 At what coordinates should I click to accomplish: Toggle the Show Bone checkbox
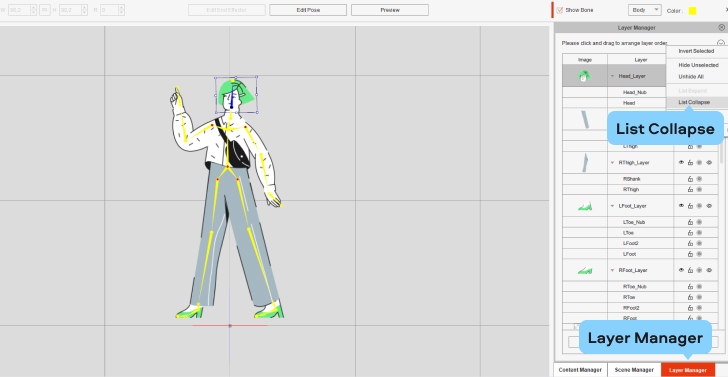(x=560, y=10)
